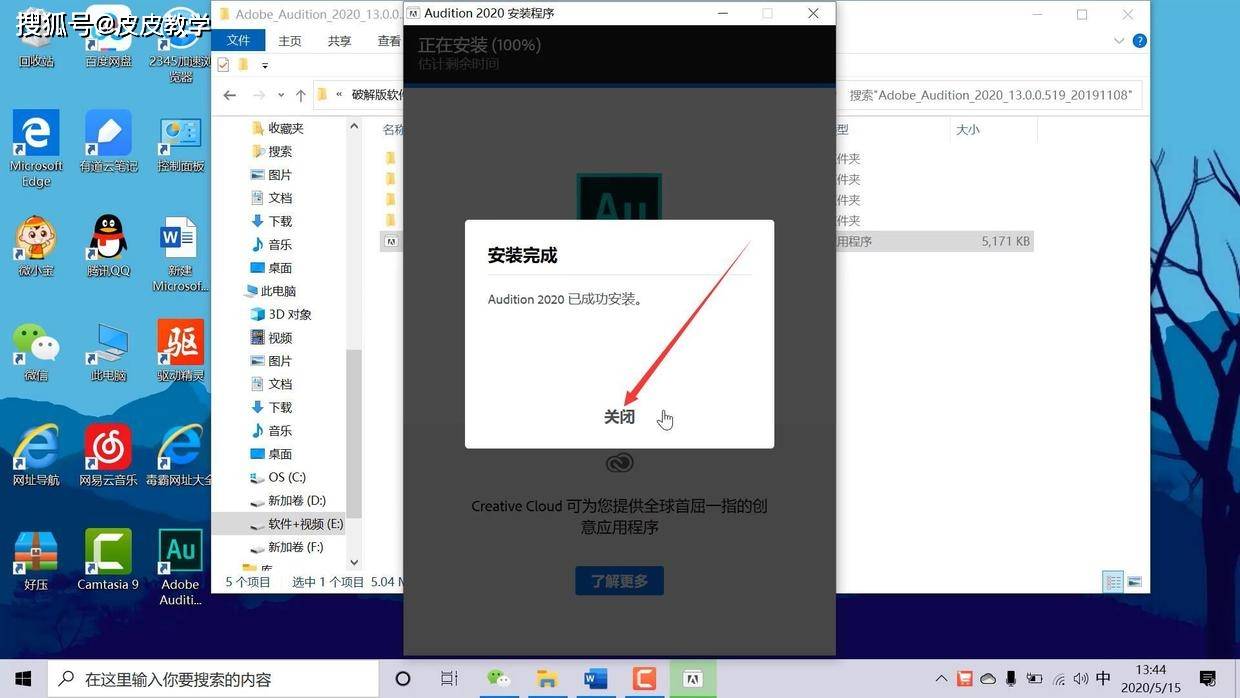This screenshot has height=698, width=1240.
Task: Open the 文件 tab in File Explorer
Action: click(x=239, y=40)
